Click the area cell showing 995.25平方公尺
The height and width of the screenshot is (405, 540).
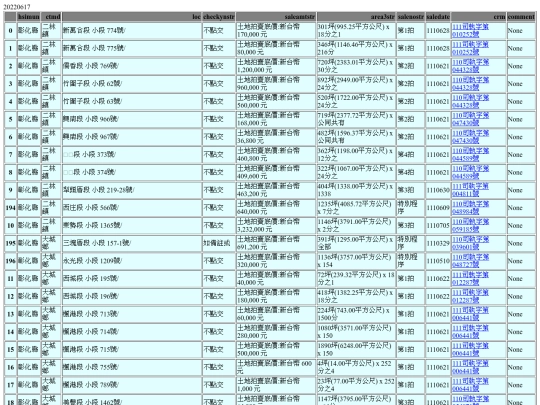coord(356,31)
